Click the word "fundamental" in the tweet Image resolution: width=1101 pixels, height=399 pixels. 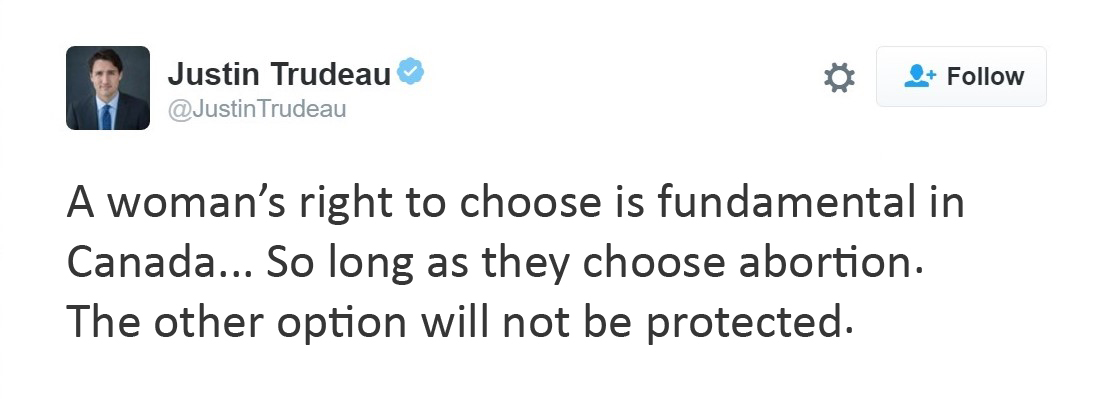(x=786, y=202)
